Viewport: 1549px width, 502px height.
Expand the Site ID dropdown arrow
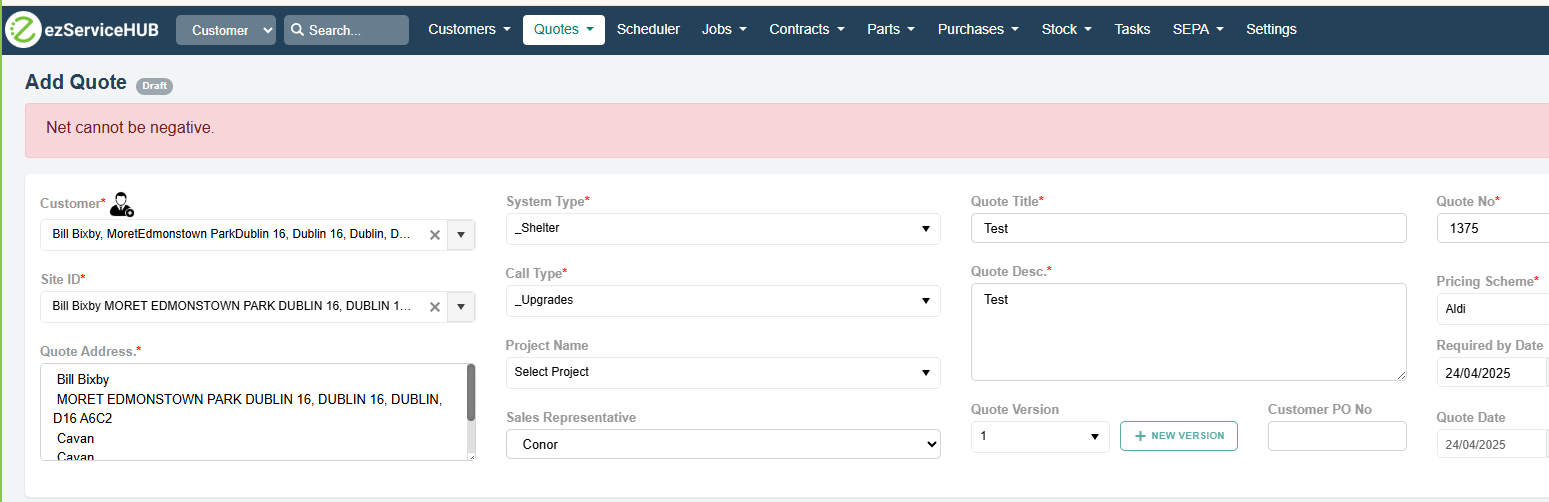[461, 307]
